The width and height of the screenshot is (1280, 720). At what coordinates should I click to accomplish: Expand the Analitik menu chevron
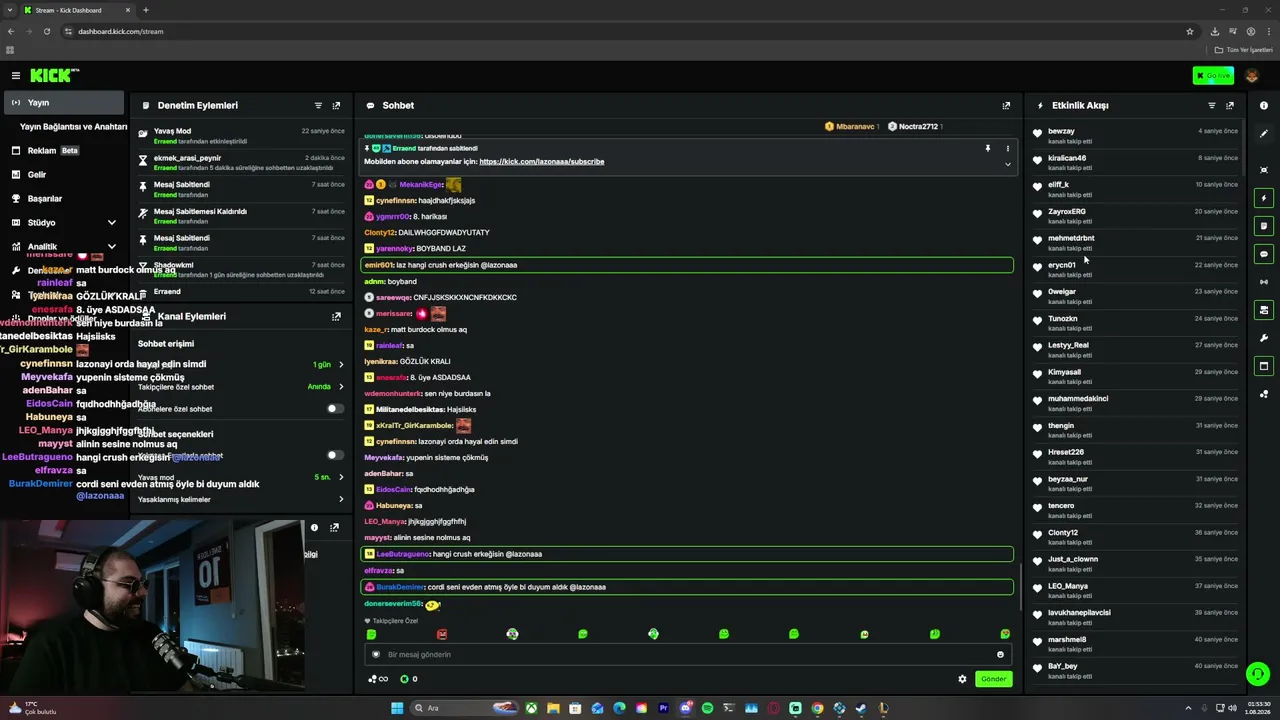pyautogui.click(x=111, y=246)
